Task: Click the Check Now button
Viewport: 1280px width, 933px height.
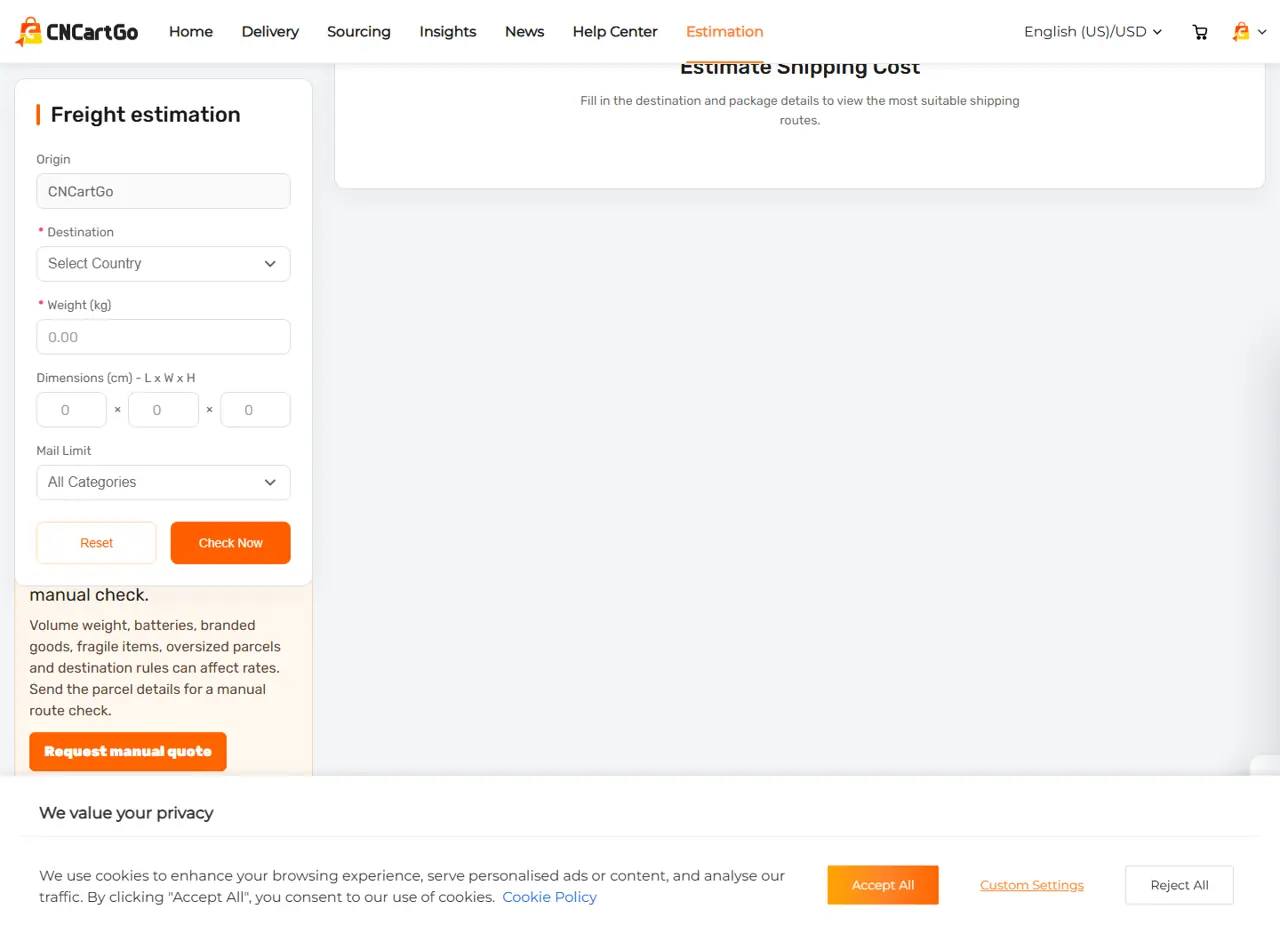Action: 231,543
